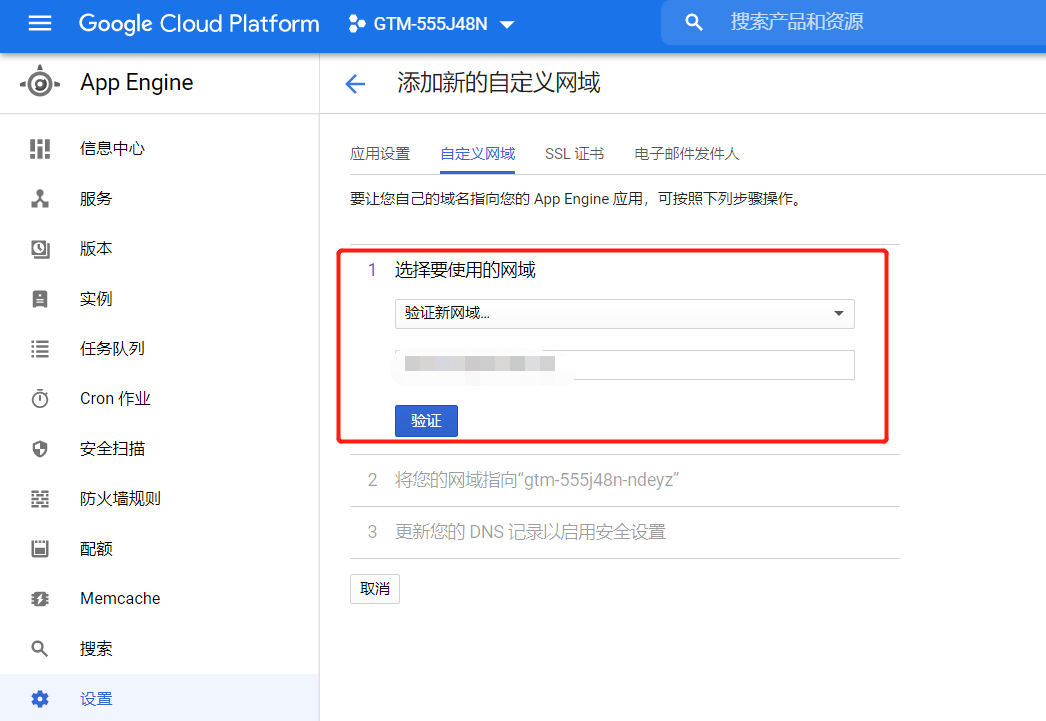1046x721 pixels.
Task: Click the App Engine sidebar title
Action: tap(137, 83)
